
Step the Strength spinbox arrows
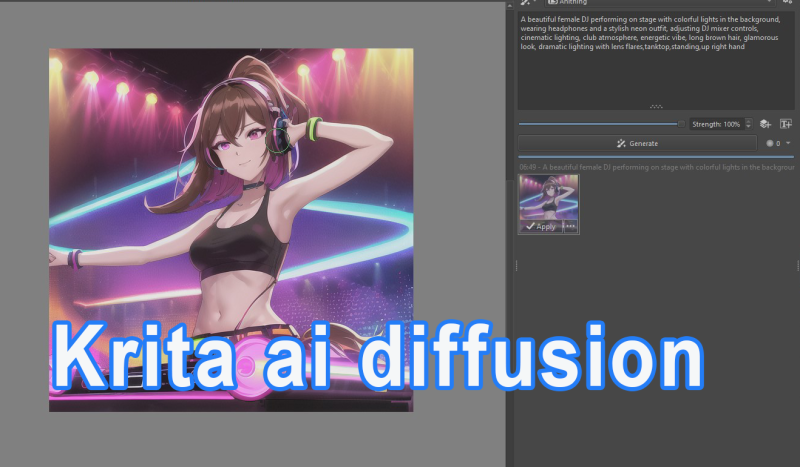point(748,124)
